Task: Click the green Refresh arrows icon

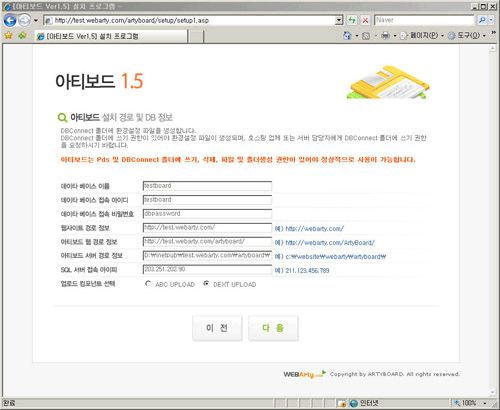Action: tap(352, 20)
